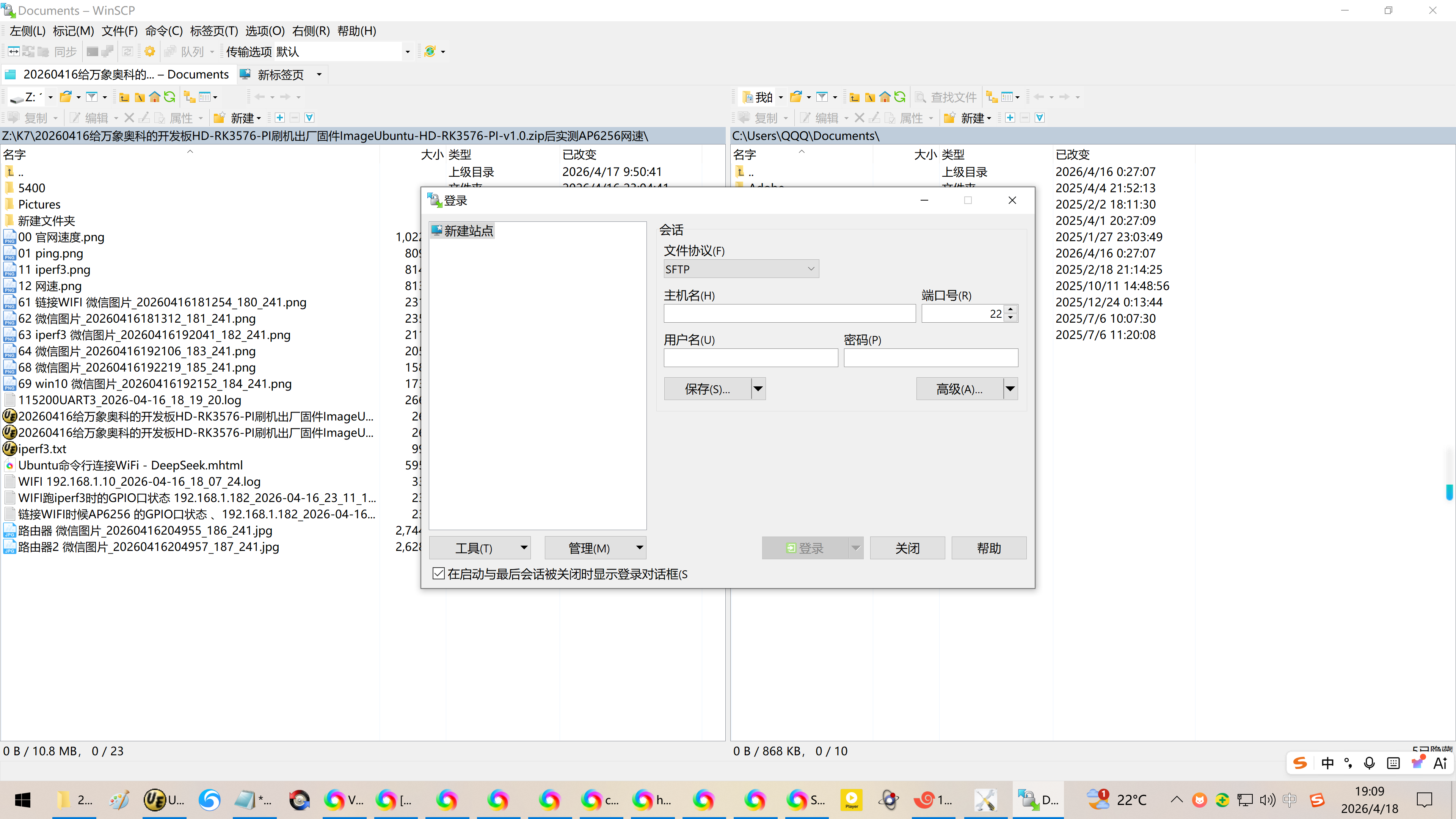1456x819 pixels.
Task: Expand the Advanced button dropdown arrow
Action: click(x=1010, y=389)
